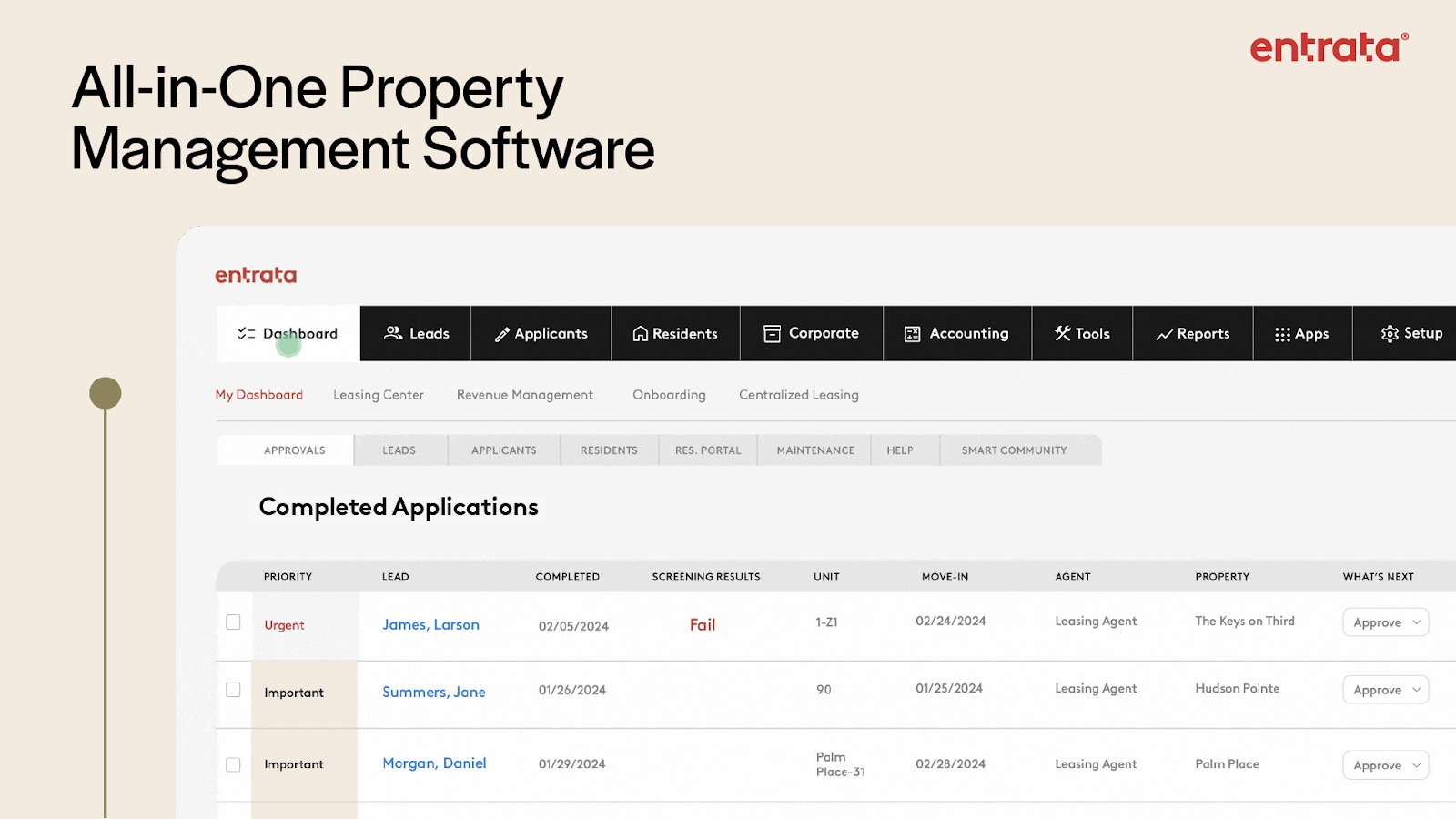The image size is (1456, 819).
Task: Click the Urgent priority label
Action: (x=284, y=625)
